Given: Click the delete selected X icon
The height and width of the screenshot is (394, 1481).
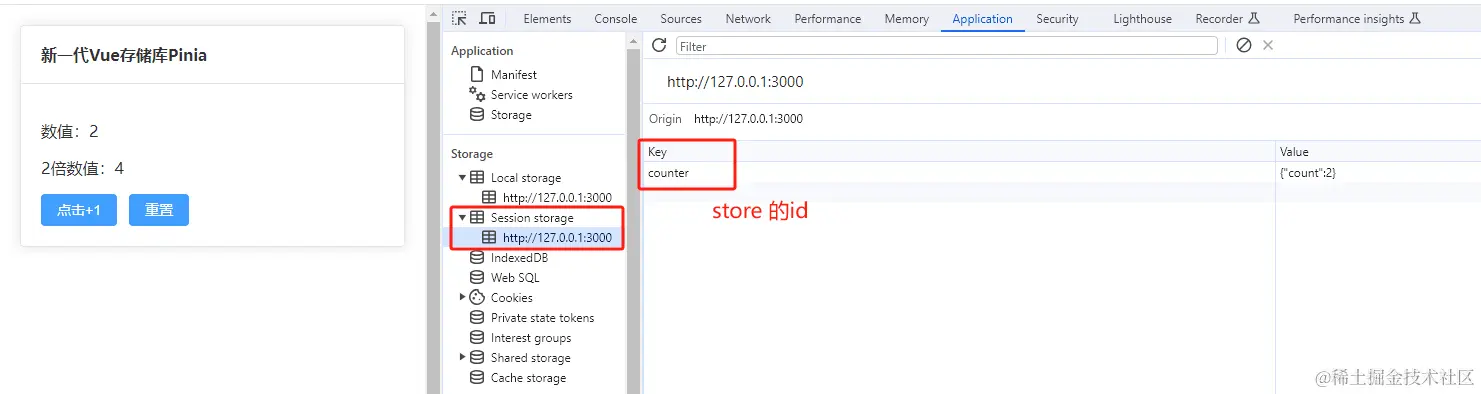Looking at the screenshot, I should point(1268,45).
